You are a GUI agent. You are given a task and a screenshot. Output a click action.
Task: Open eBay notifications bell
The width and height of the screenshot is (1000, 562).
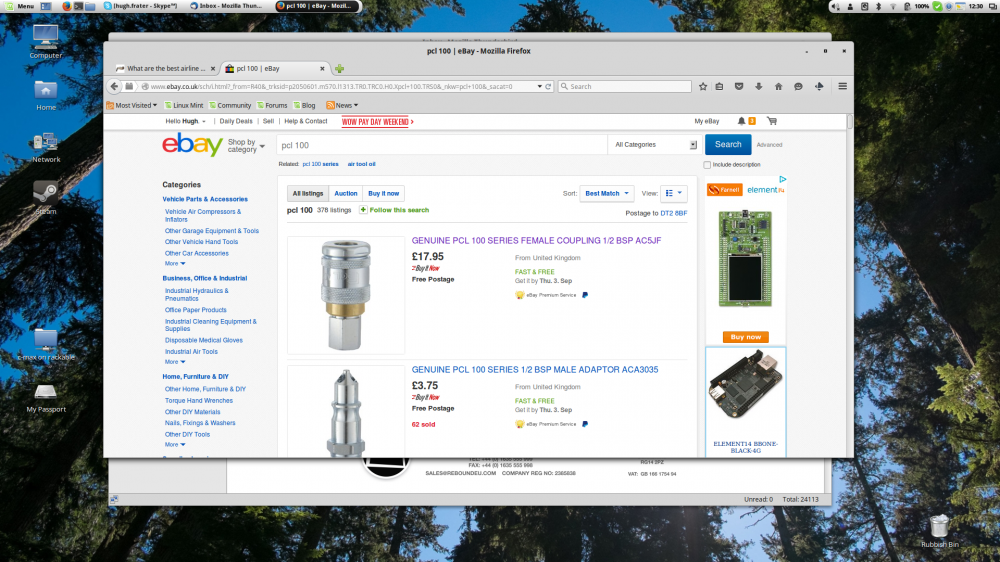741,121
